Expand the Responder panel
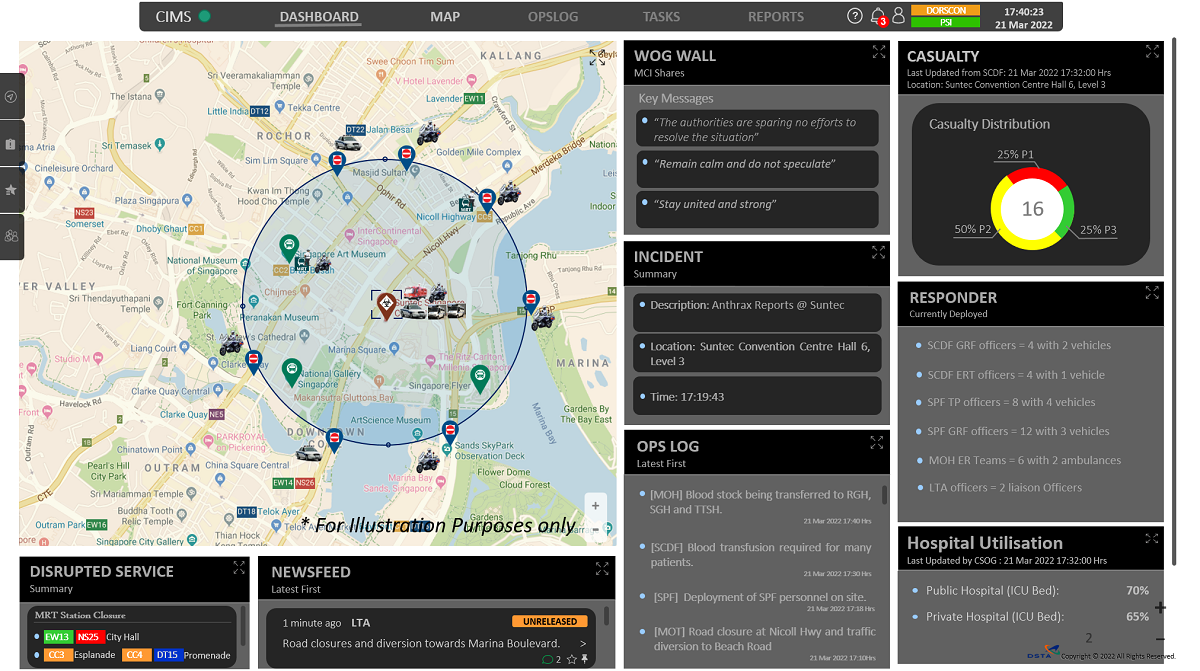This screenshot has width=1200, height=671. coord(1153,292)
